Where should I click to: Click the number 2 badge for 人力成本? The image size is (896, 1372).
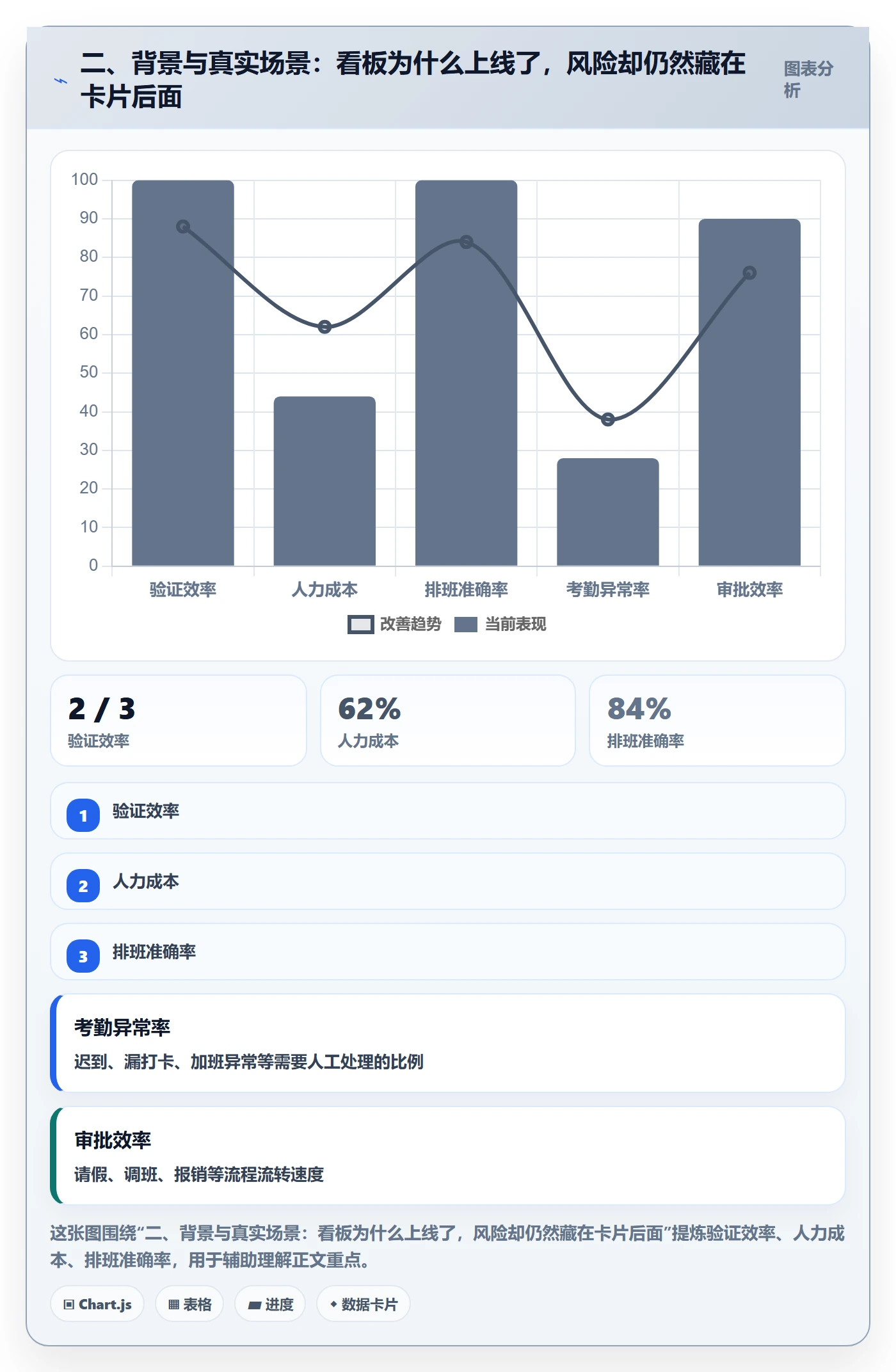click(x=83, y=886)
